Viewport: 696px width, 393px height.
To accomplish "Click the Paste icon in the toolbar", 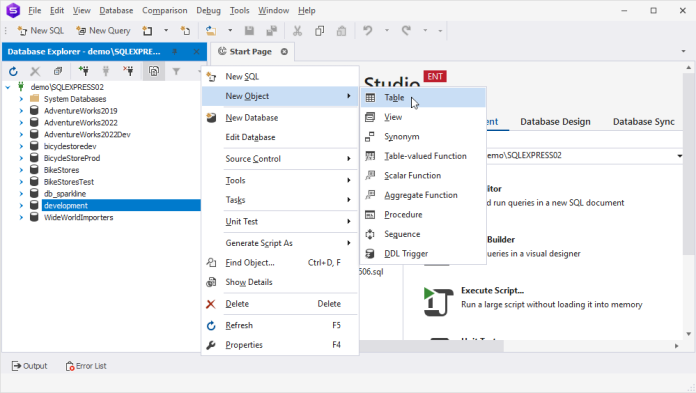I will (341, 31).
